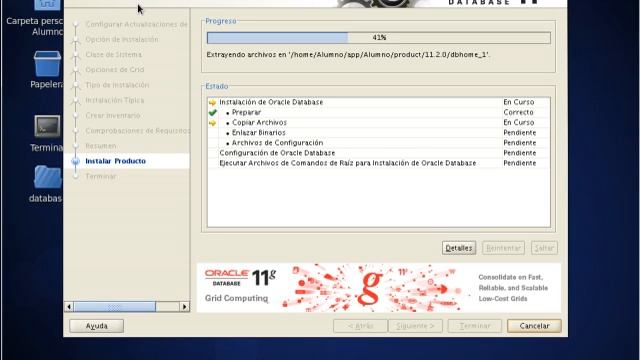Select the Instalar Producto step
The width and height of the screenshot is (640, 360).
[x=116, y=161]
